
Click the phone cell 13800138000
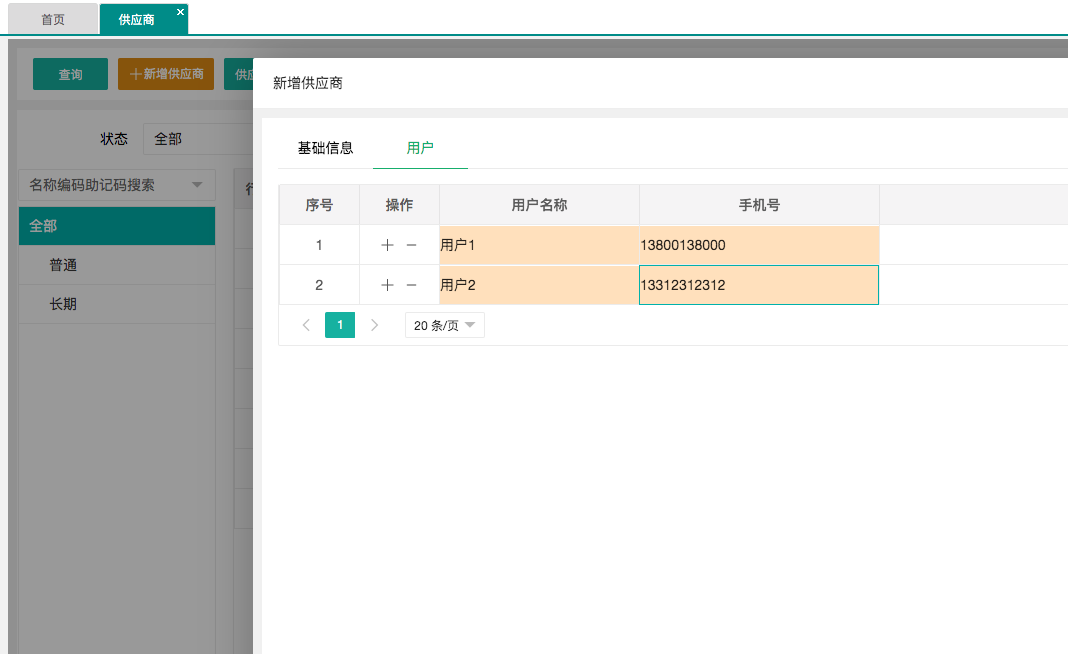click(758, 245)
